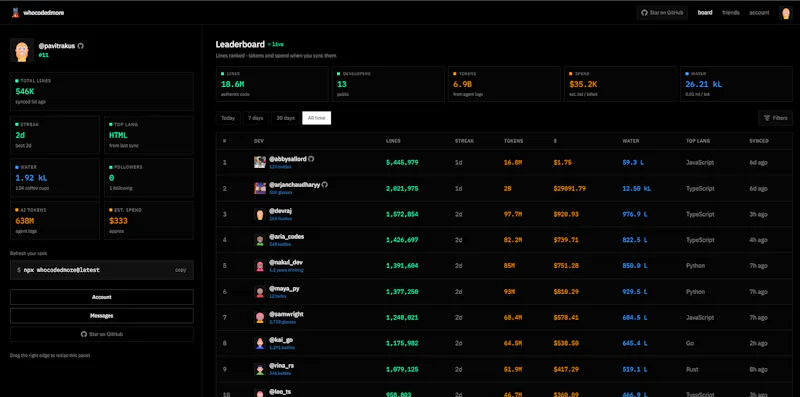Screen dimensions: 800x397
Task: Click the STREAK column header
Action: [464, 141]
